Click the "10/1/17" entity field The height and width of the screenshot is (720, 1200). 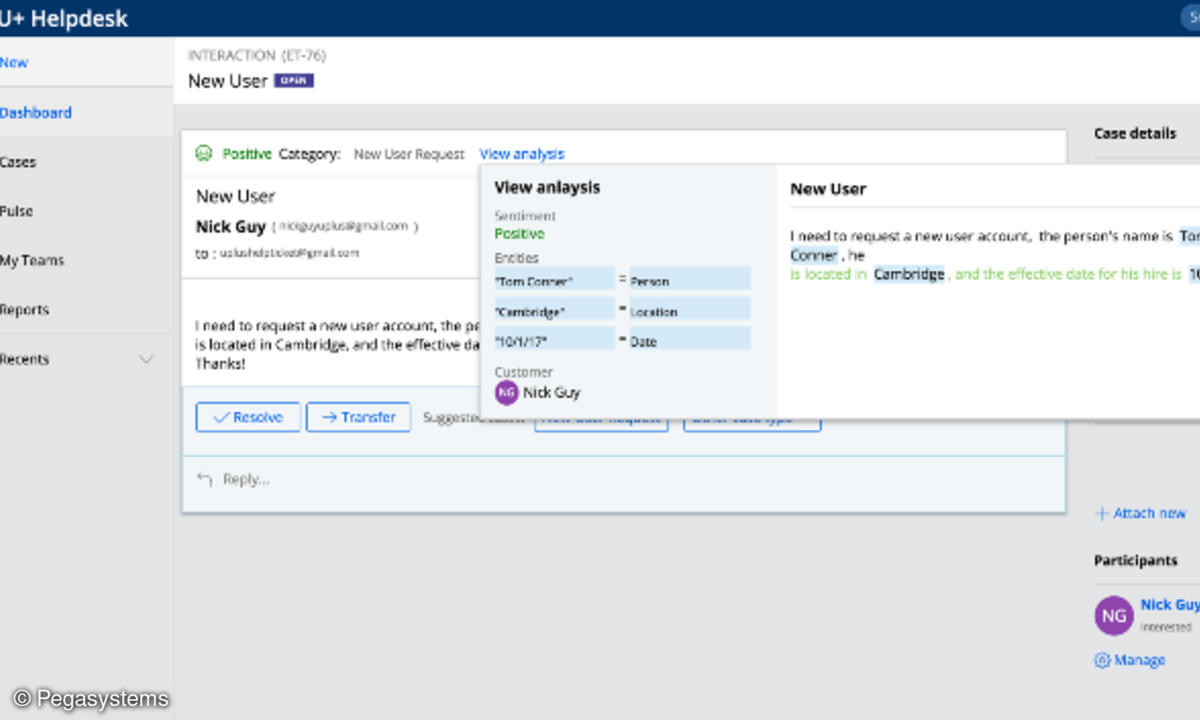554,340
